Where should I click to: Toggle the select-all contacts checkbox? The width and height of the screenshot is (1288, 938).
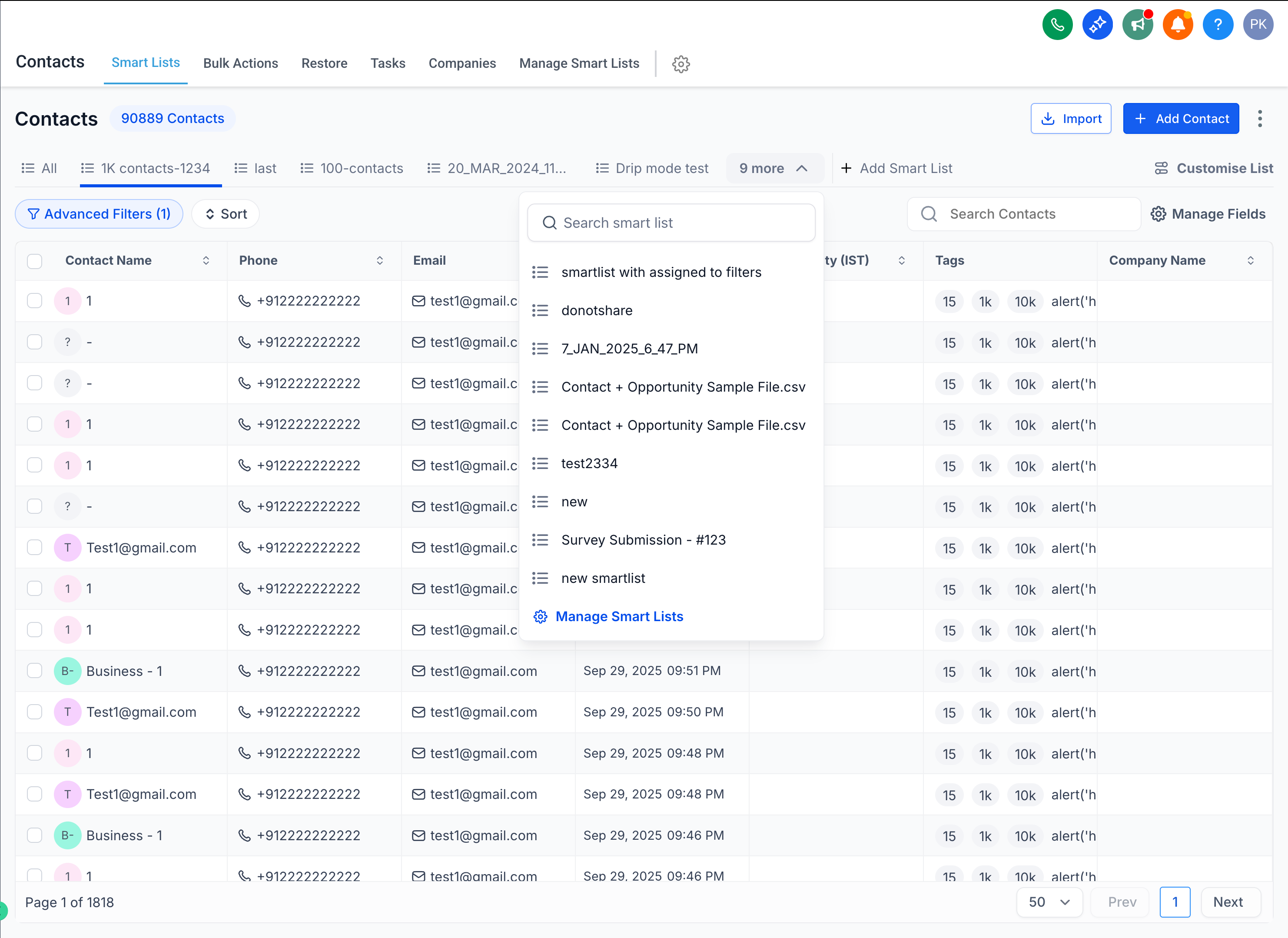click(35, 261)
